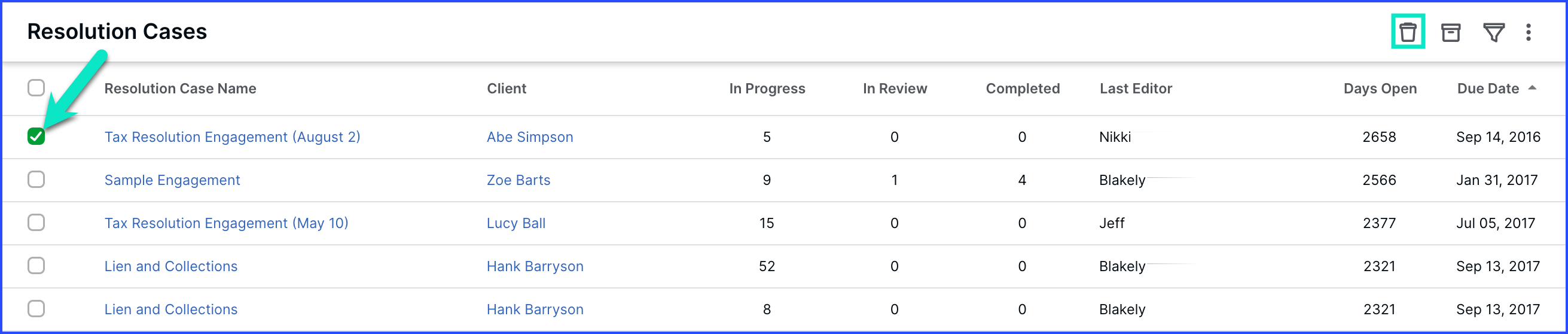
Task: Open Tax Resolution Engagement (May 10) link
Action: 226,223
